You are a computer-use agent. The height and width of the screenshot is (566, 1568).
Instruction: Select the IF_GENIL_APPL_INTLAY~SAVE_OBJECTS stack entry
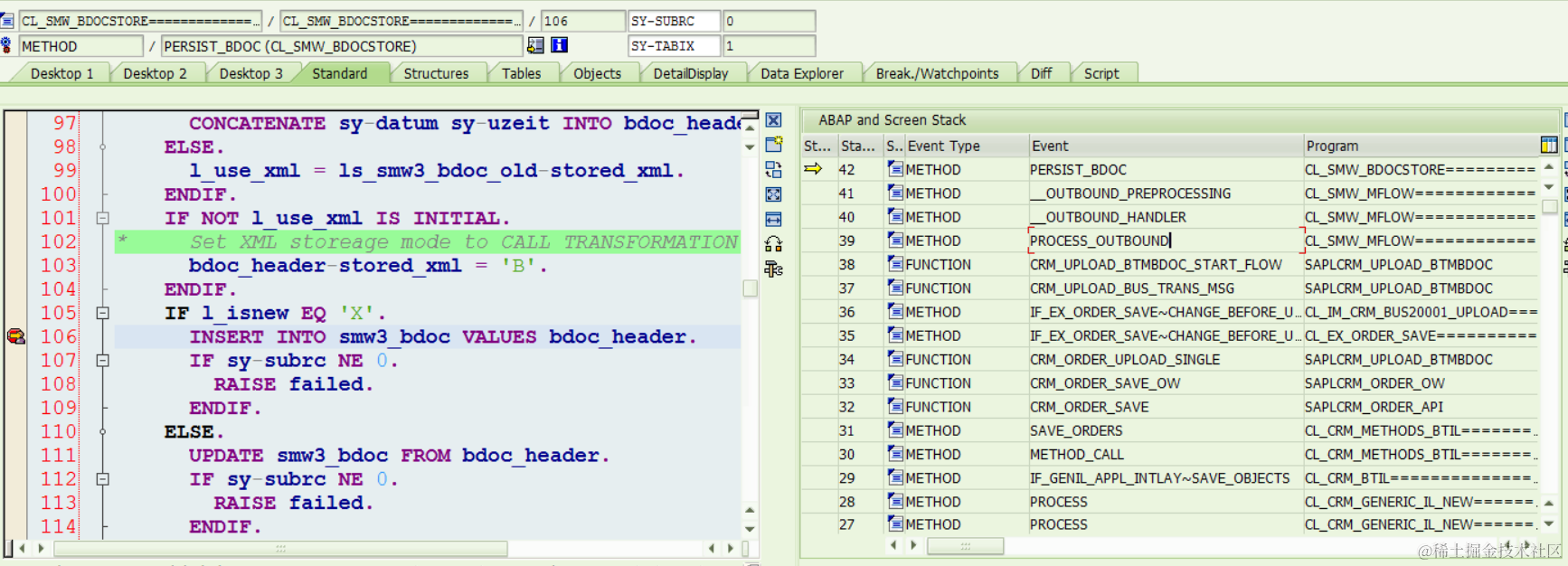click(x=1166, y=478)
